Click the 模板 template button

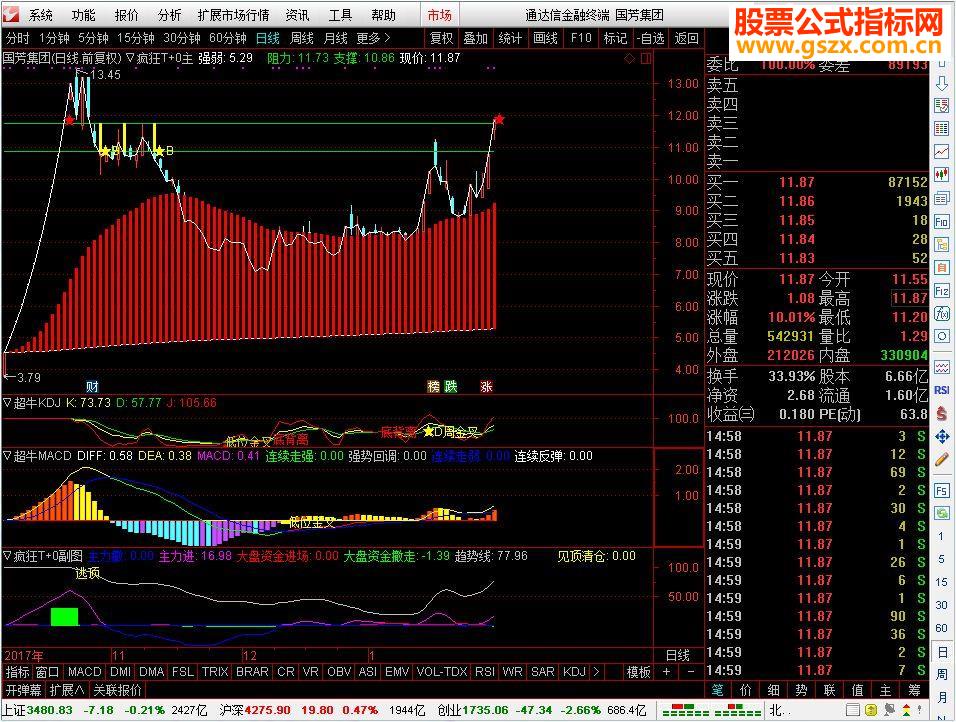(x=638, y=672)
